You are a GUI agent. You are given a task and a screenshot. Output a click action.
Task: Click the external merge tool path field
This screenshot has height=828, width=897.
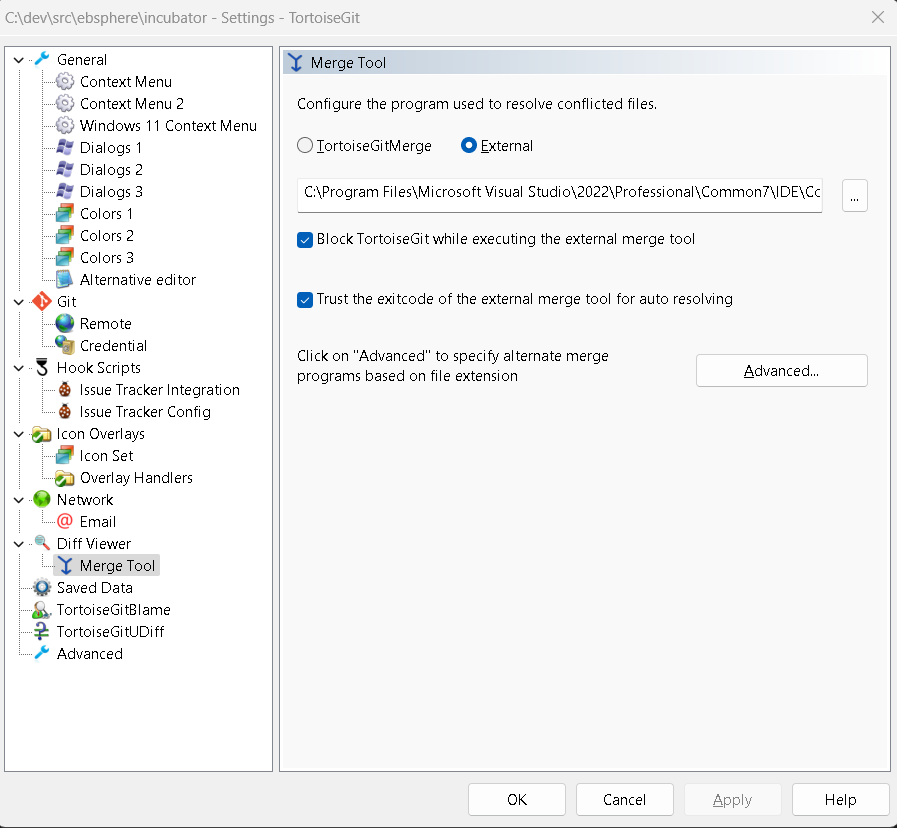(559, 195)
